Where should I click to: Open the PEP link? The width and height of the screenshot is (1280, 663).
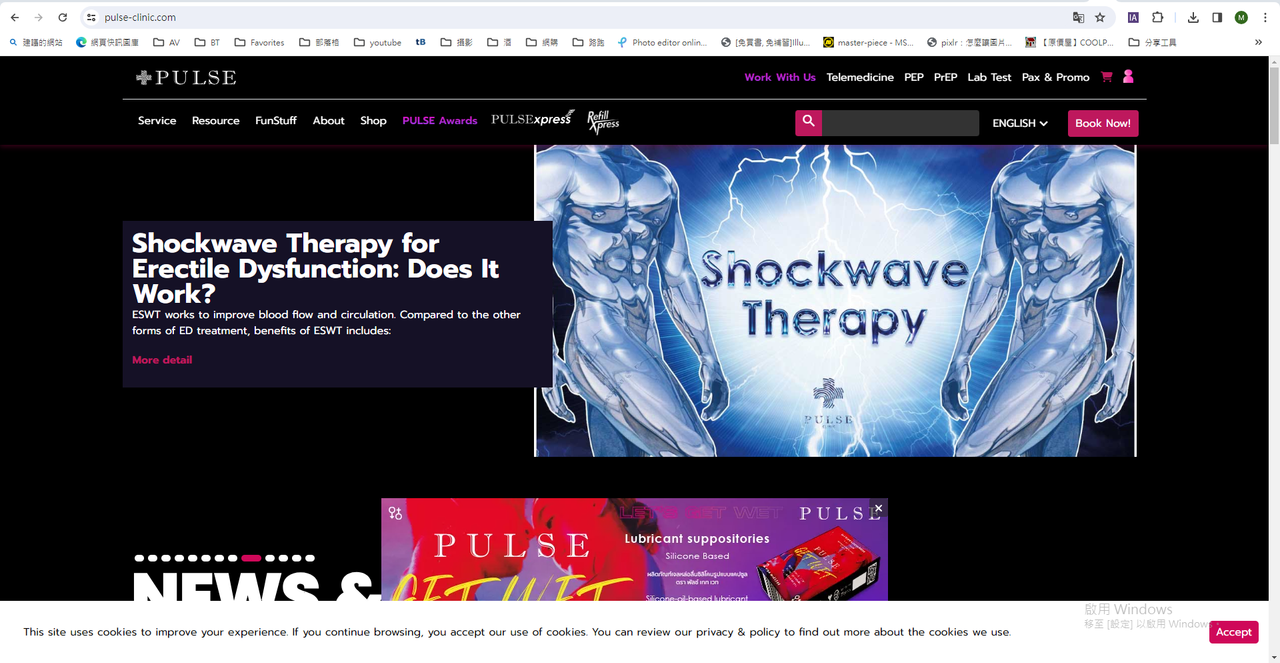click(914, 77)
